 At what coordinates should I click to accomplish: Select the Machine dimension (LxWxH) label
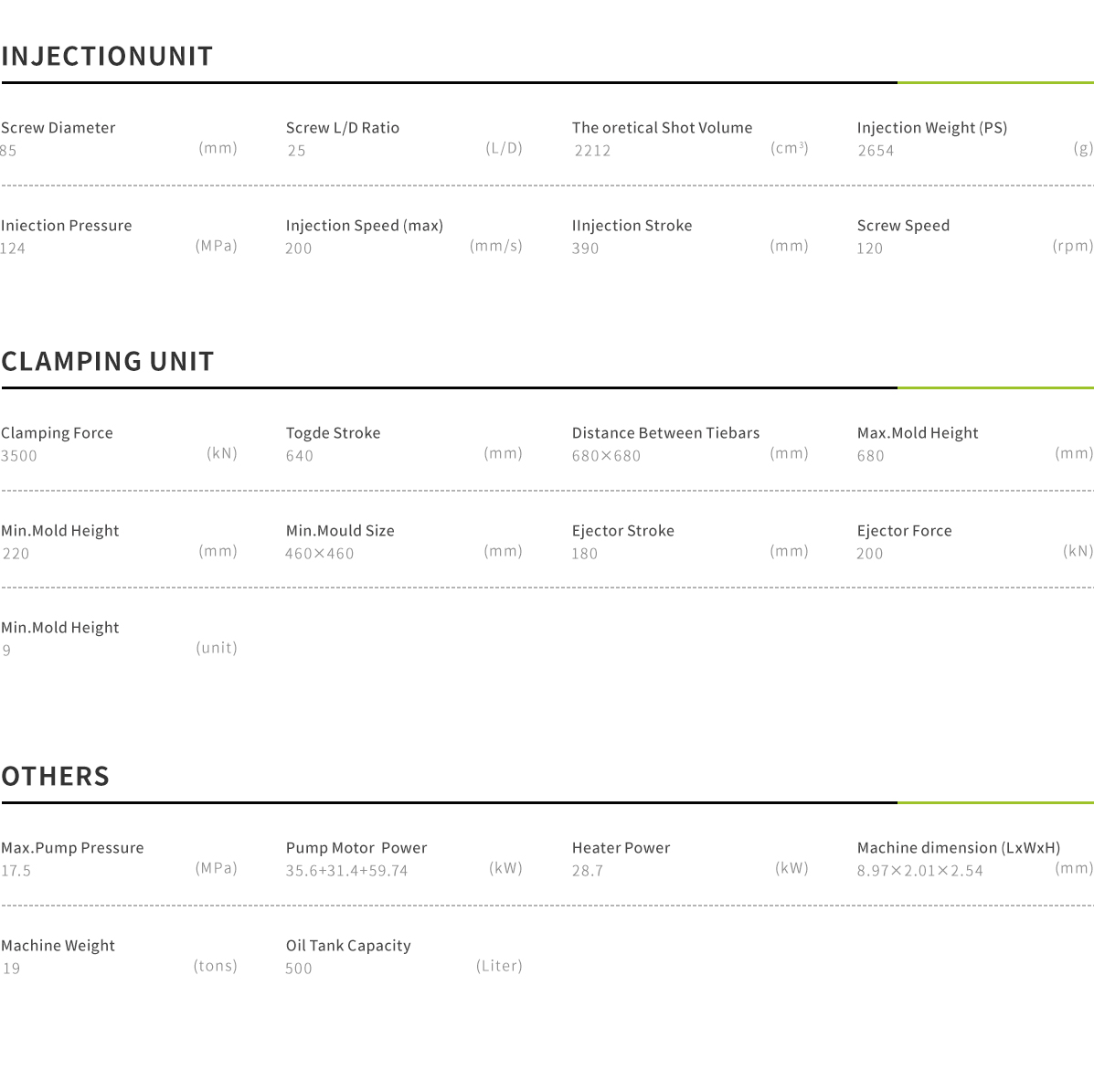(x=959, y=848)
